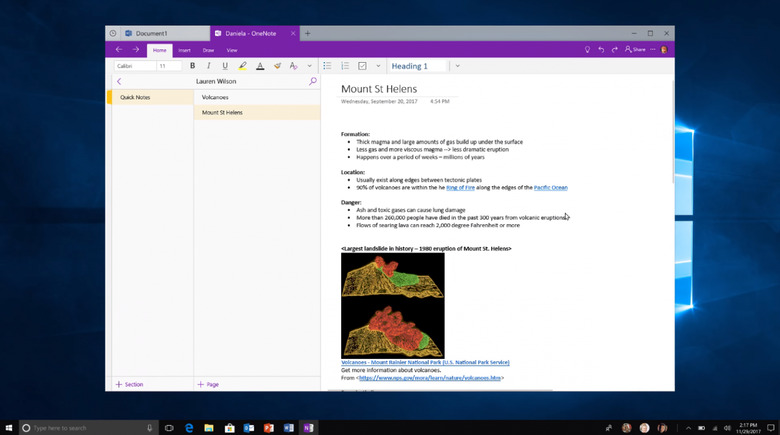
Task: Open the Document1 window tab
Action: tap(150, 33)
